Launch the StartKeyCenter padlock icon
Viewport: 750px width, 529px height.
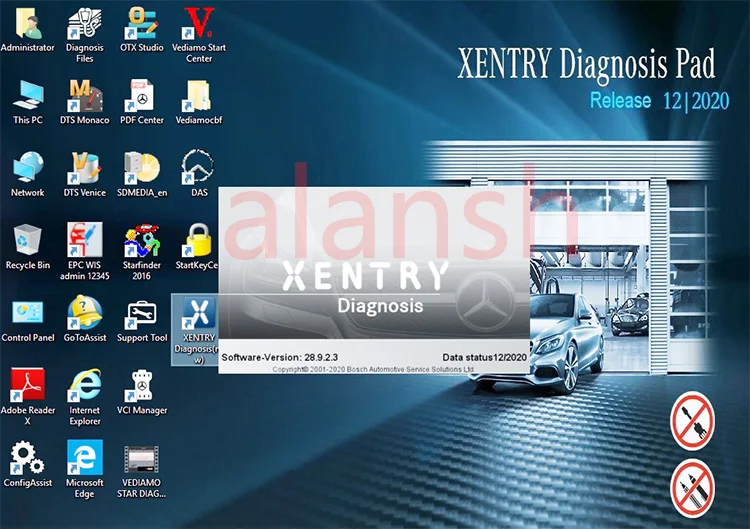pyautogui.click(x=197, y=247)
